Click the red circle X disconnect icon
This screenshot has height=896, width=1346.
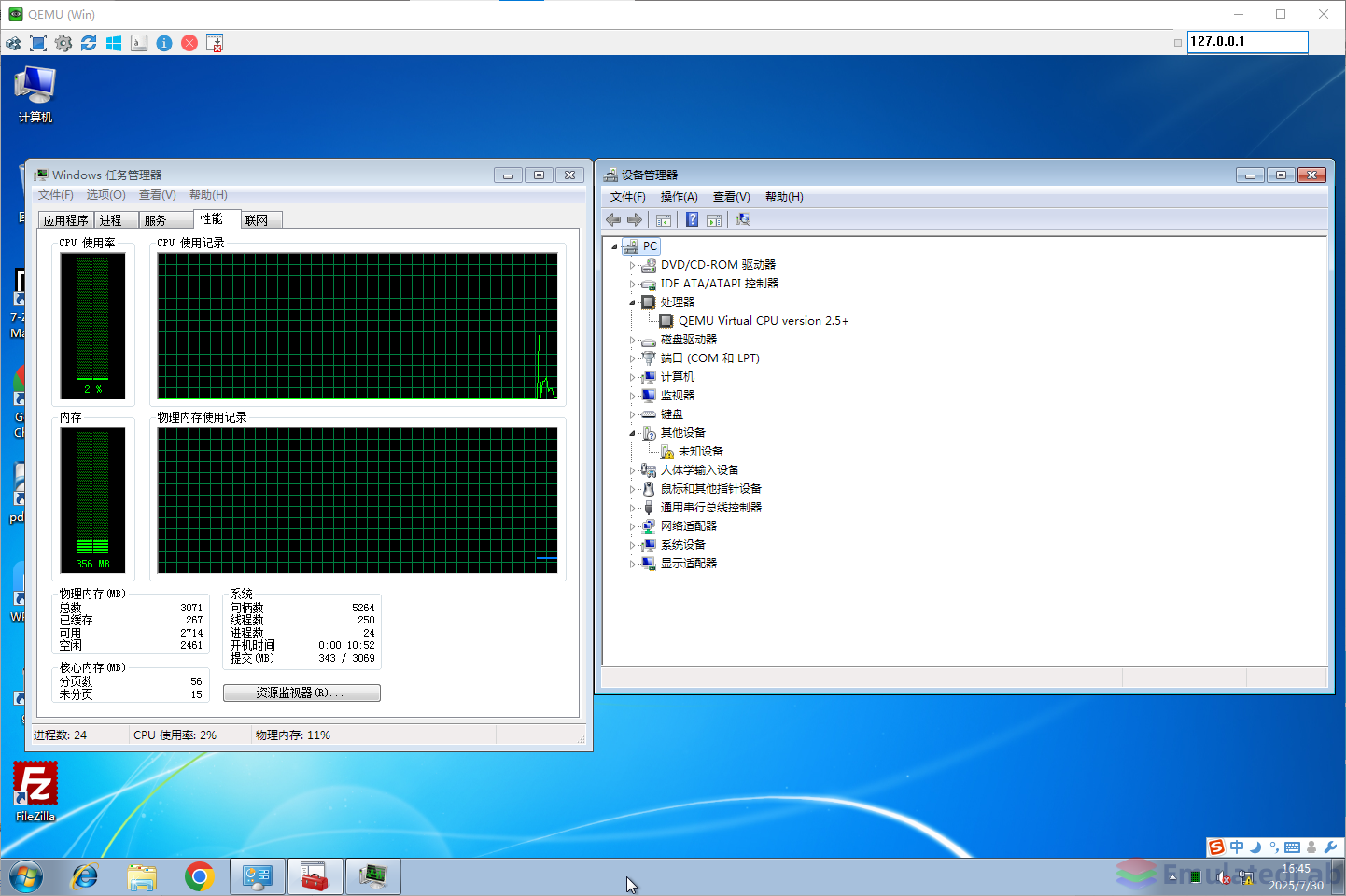(x=189, y=43)
